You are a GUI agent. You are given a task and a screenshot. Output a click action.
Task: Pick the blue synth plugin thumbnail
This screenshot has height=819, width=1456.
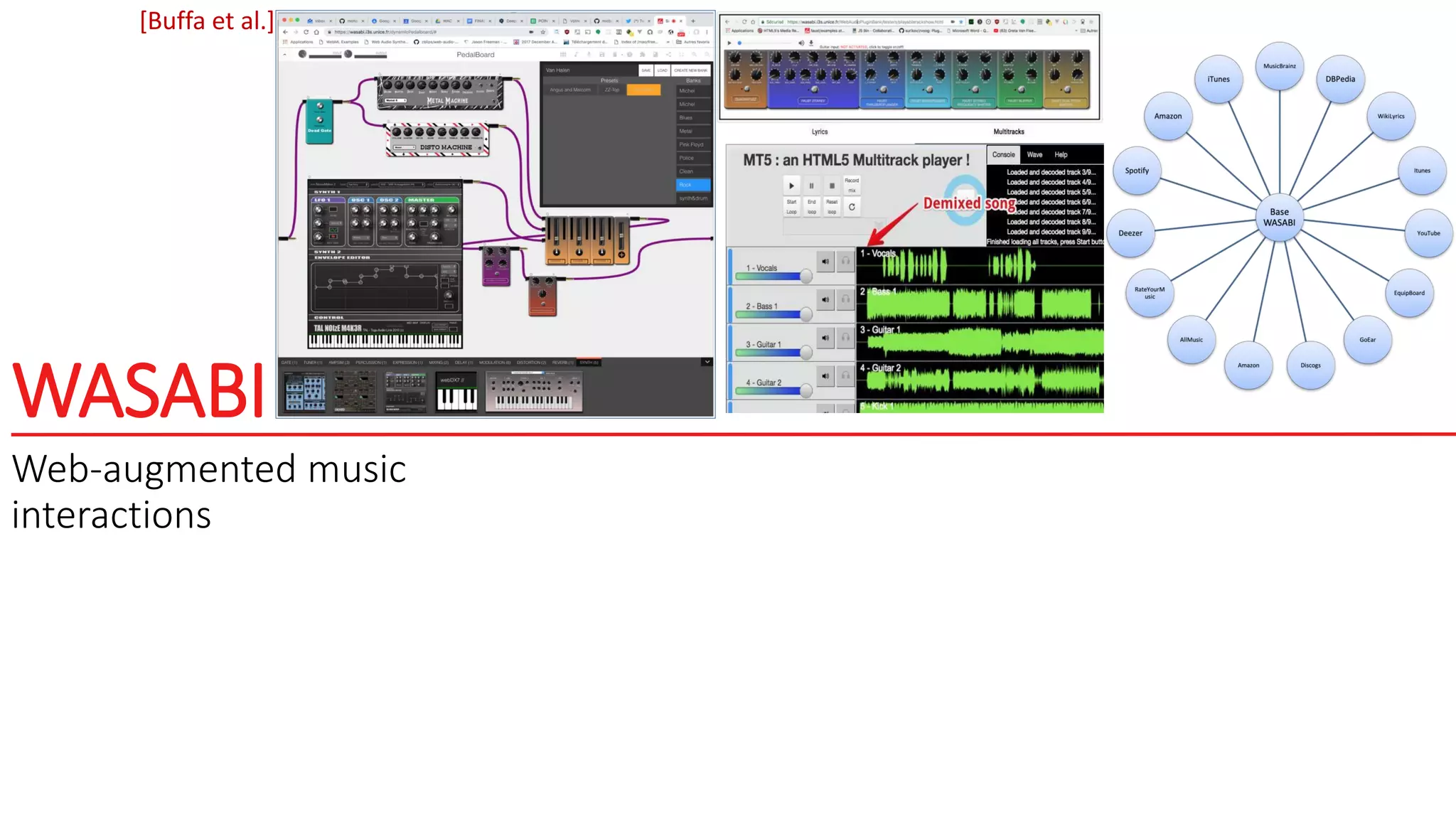pos(305,392)
